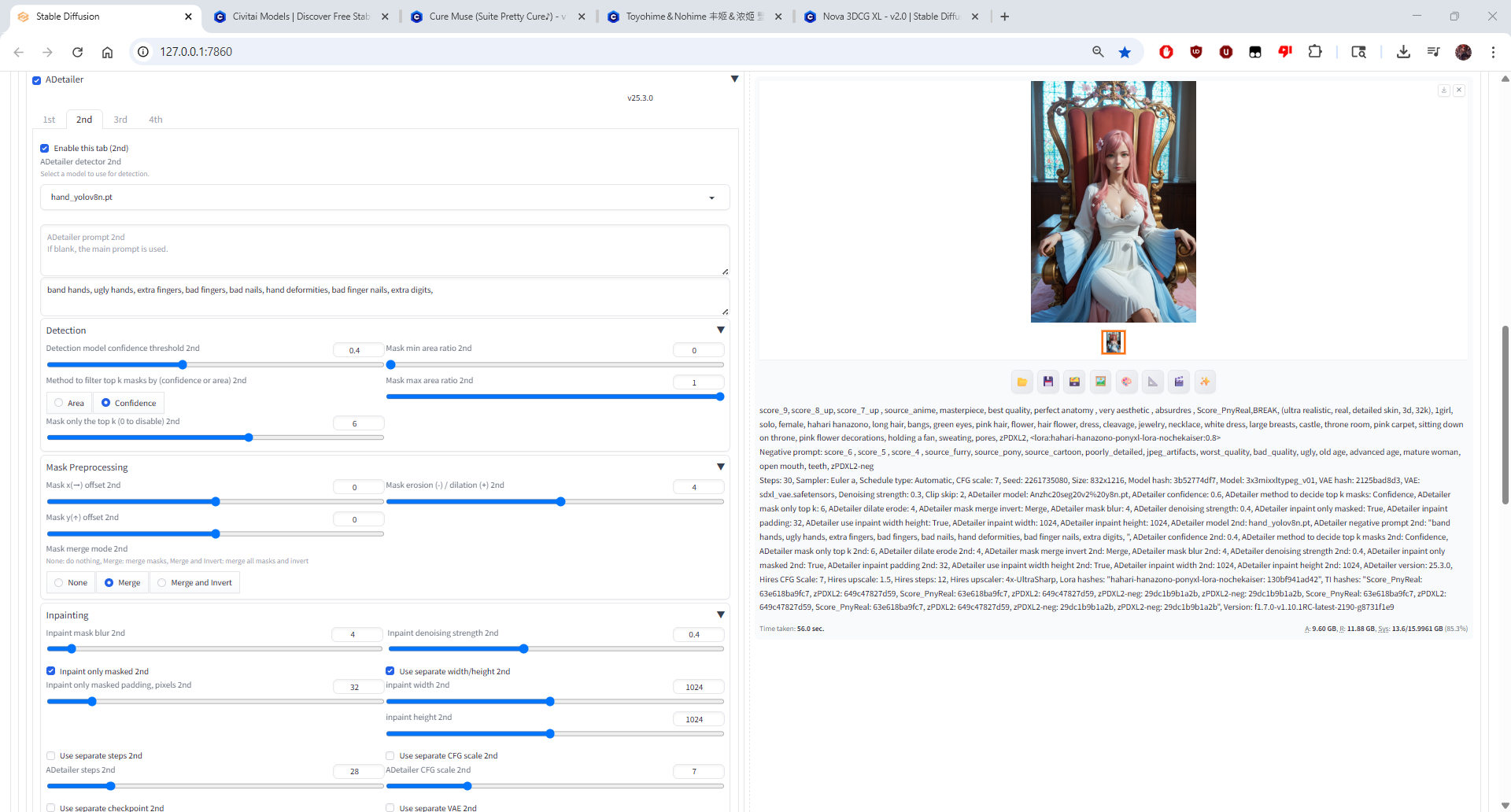
Task: Adjust ADetailer steps 2nd slider
Action: [x=215, y=786]
